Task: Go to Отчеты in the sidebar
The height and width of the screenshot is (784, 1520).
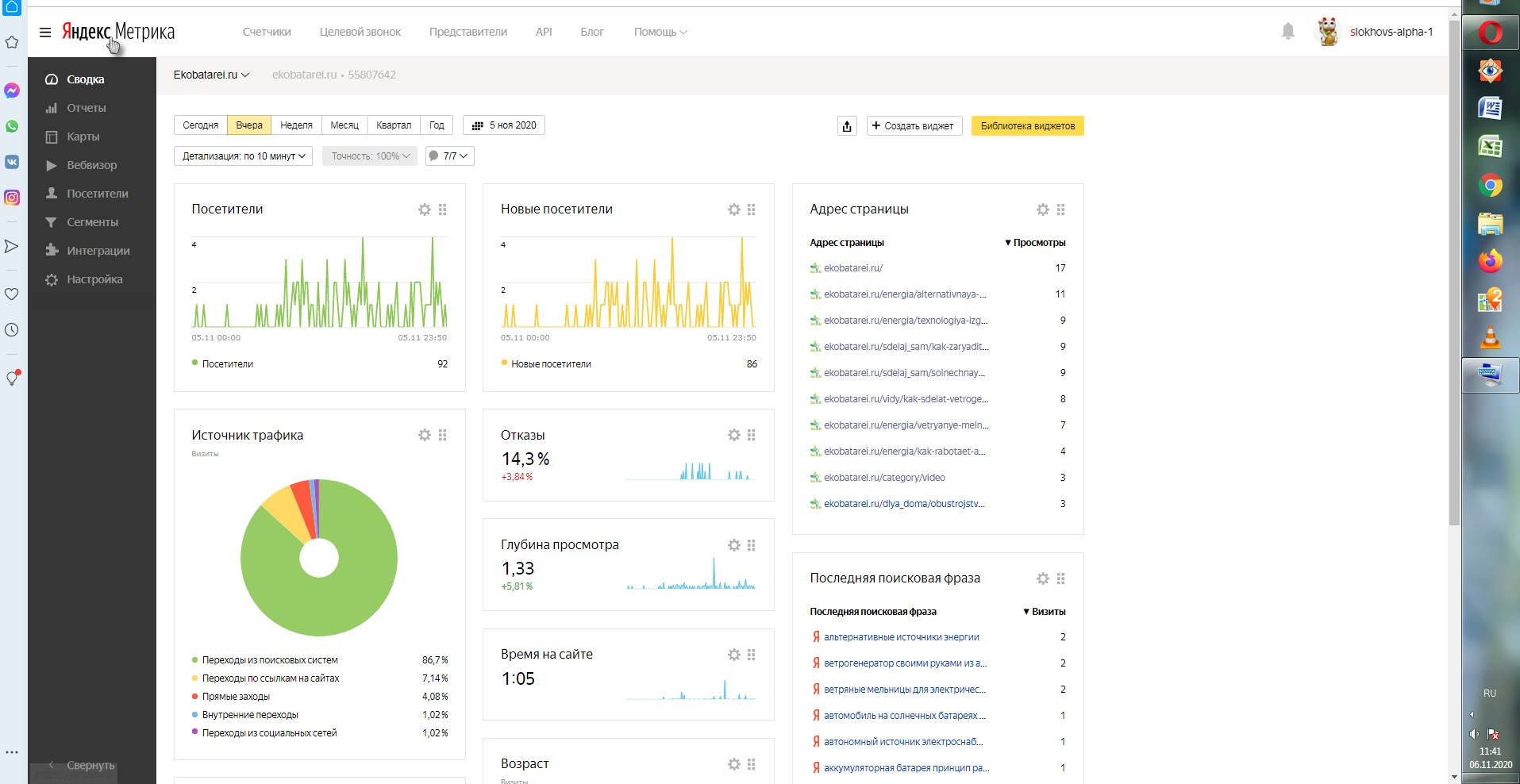Action: pyautogui.click(x=86, y=108)
